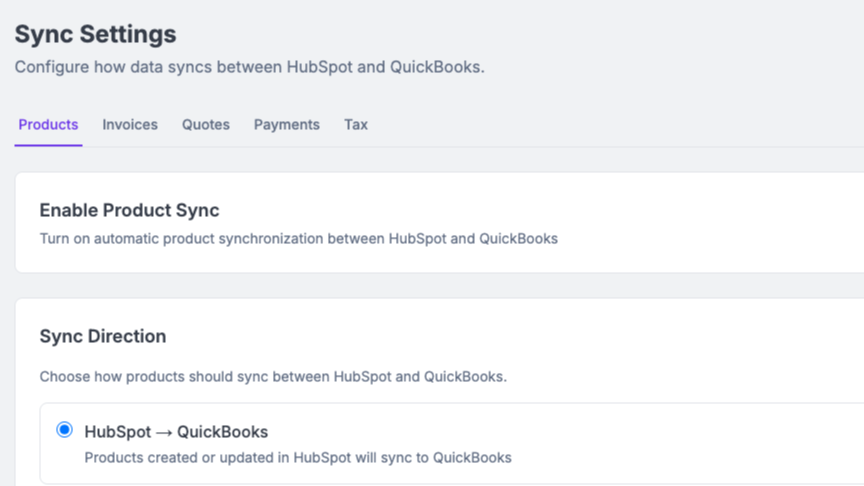The height and width of the screenshot is (486, 864).
Task: Select the HubSpot → QuickBooks radio button
Action: [65, 430]
